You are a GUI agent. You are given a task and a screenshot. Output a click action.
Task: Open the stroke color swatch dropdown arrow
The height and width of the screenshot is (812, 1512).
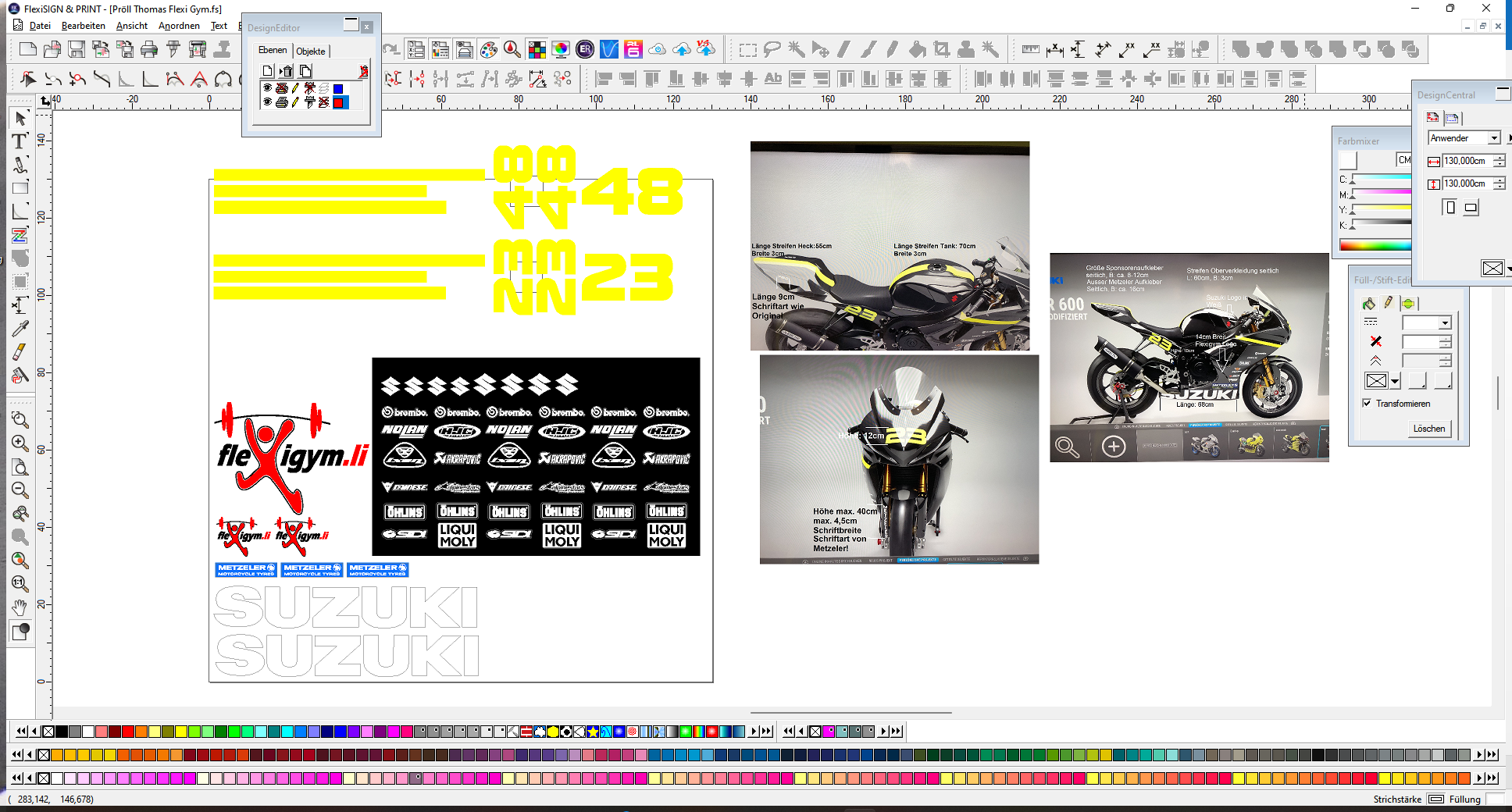[x=1395, y=382]
